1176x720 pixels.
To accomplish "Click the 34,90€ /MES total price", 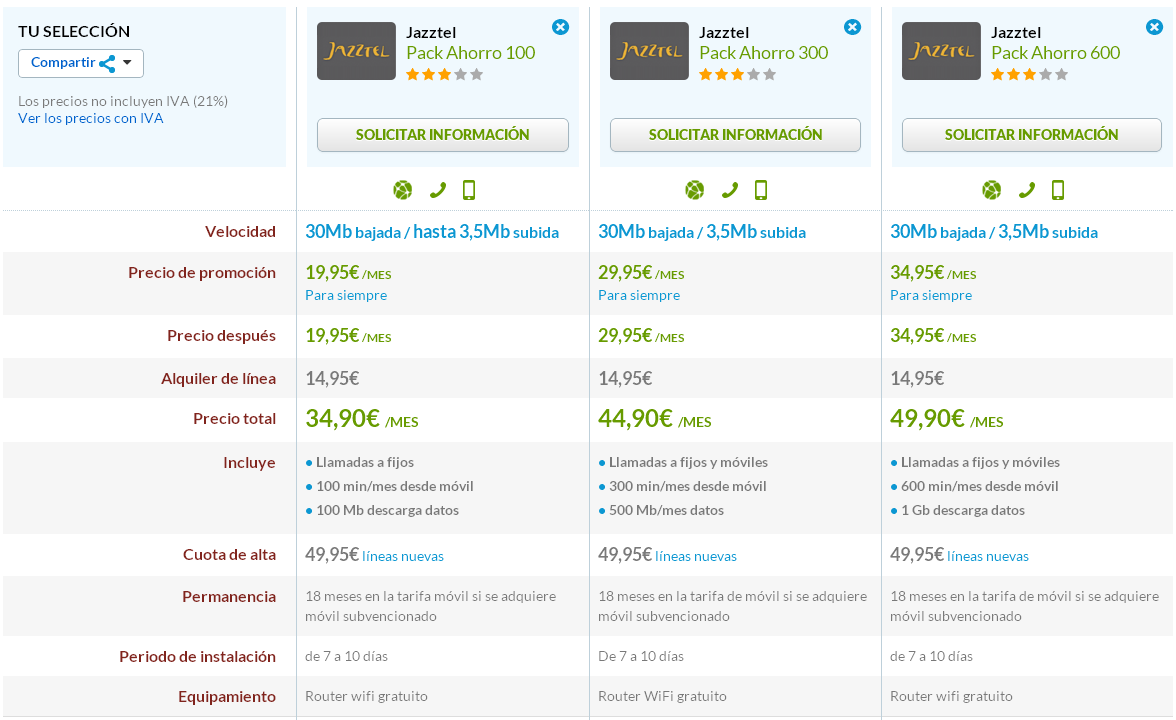I will click(362, 418).
